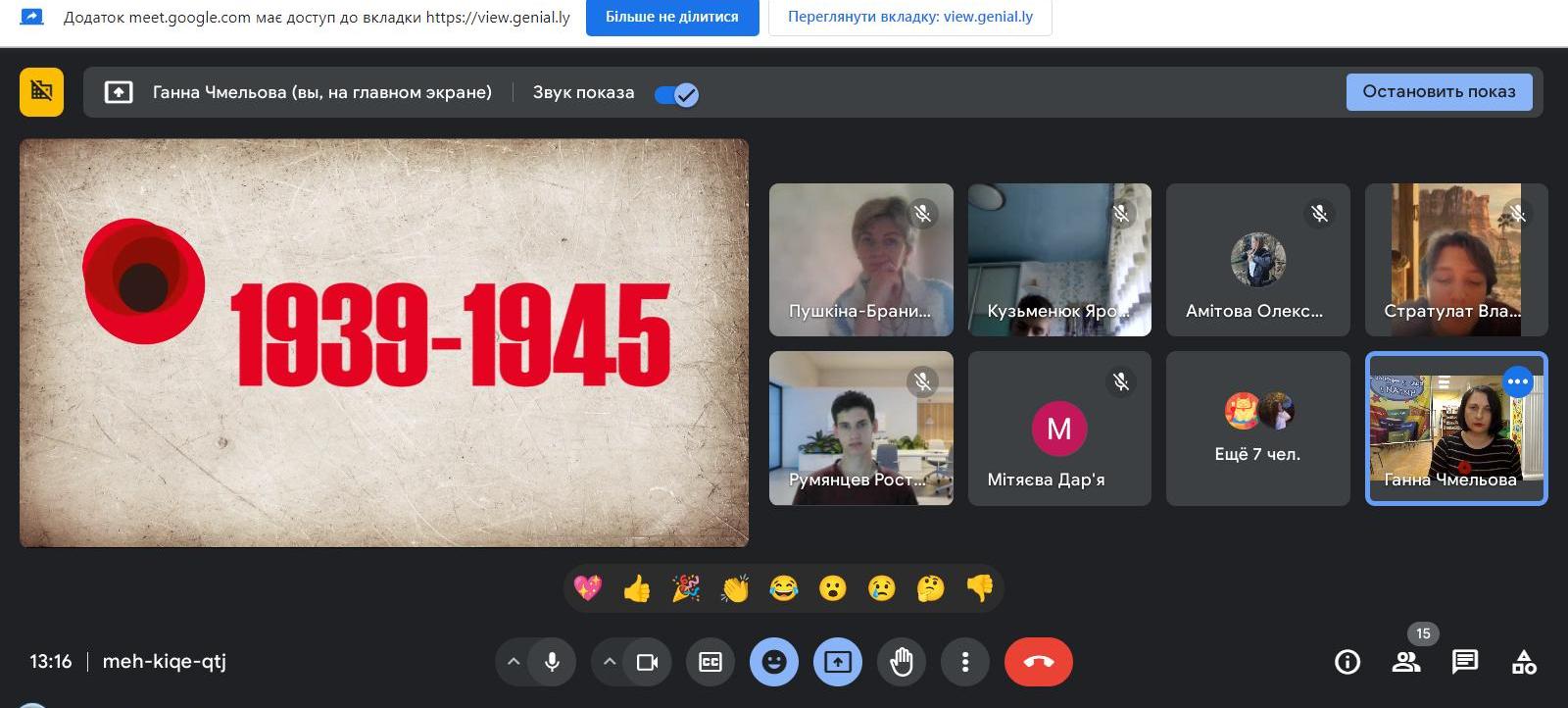This screenshot has height=708, width=1568.
Task: Send the thumbs up reaction emoji
Action: (x=637, y=588)
